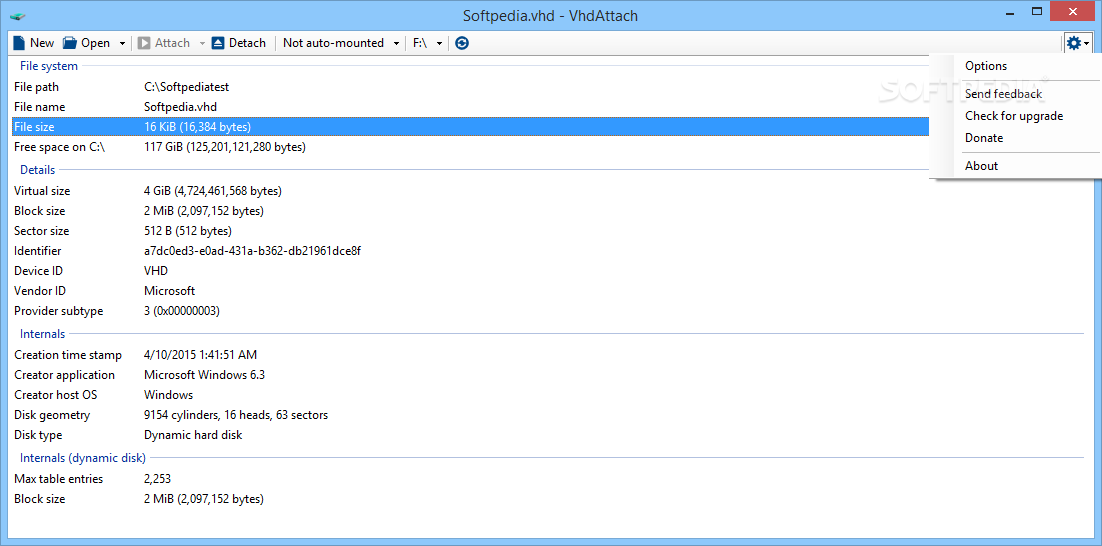Expand the Attach button dropdown arrow
The image size is (1102, 546).
pyautogui.click(x=202, y=43)
